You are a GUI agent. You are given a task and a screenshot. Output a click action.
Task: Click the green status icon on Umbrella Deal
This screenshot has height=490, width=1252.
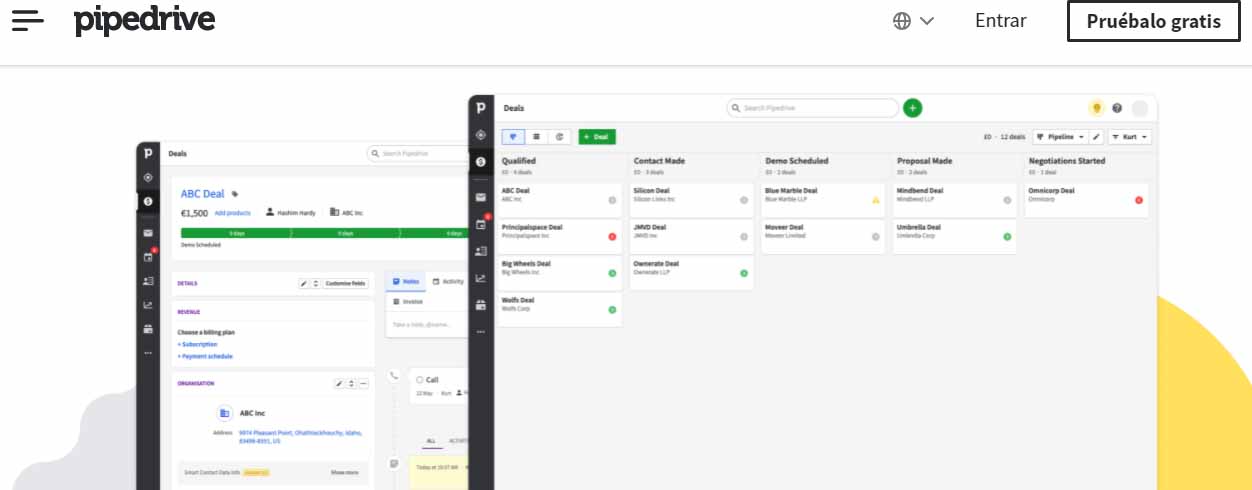[x=1007, y=237]
